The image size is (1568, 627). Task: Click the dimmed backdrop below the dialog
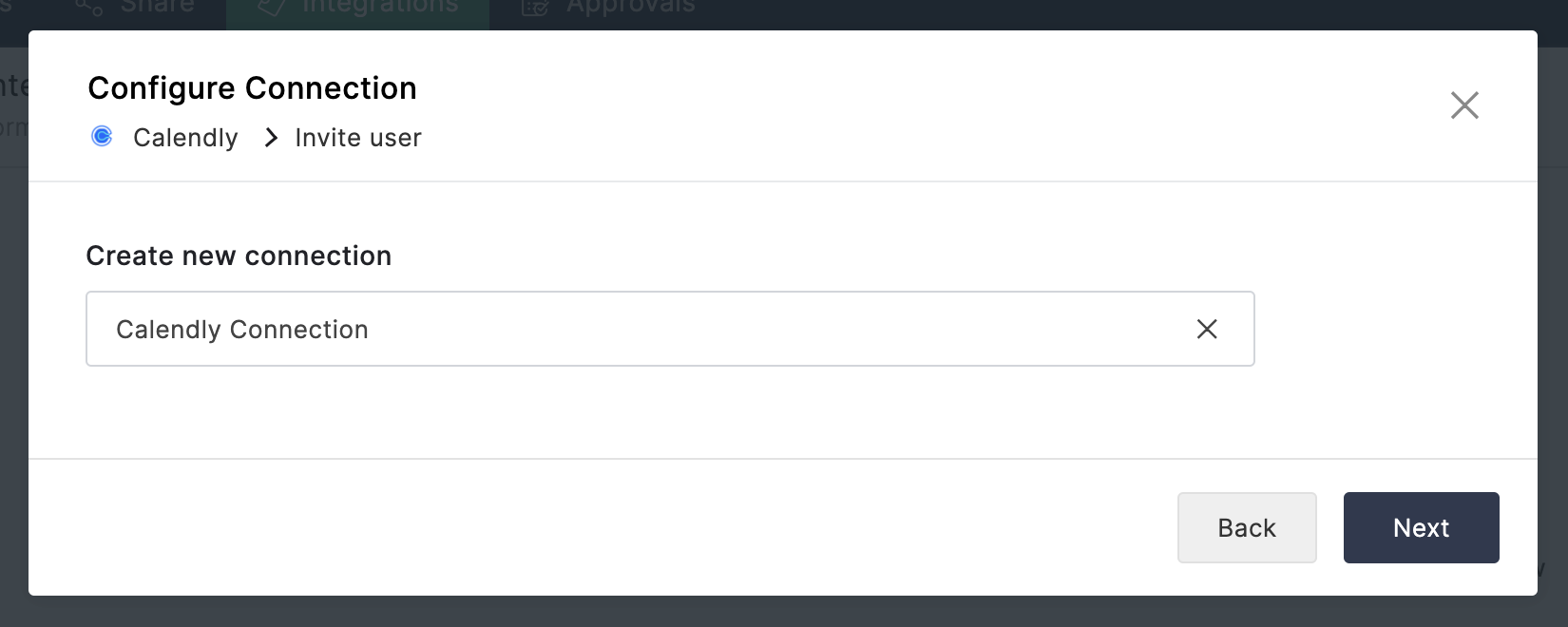pyautogui.click(x=760, y=613)
